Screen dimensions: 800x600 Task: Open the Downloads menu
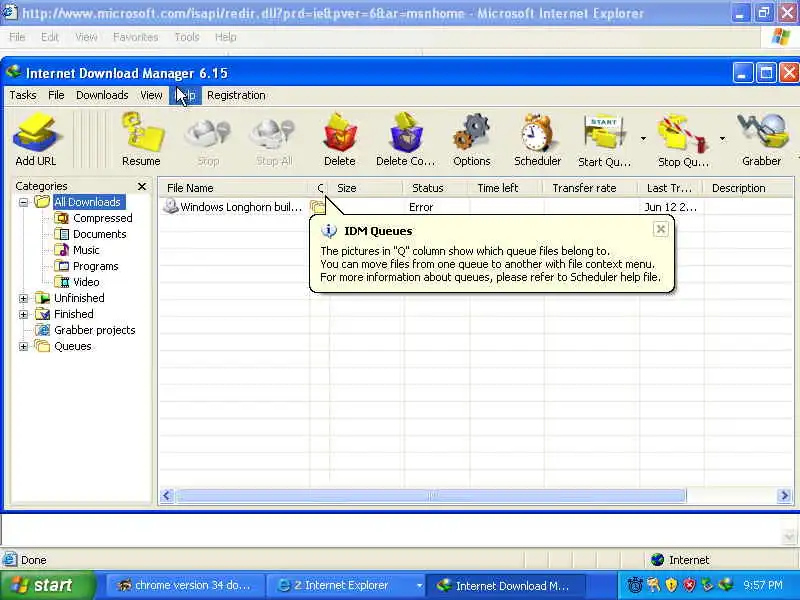coord(102,95)
